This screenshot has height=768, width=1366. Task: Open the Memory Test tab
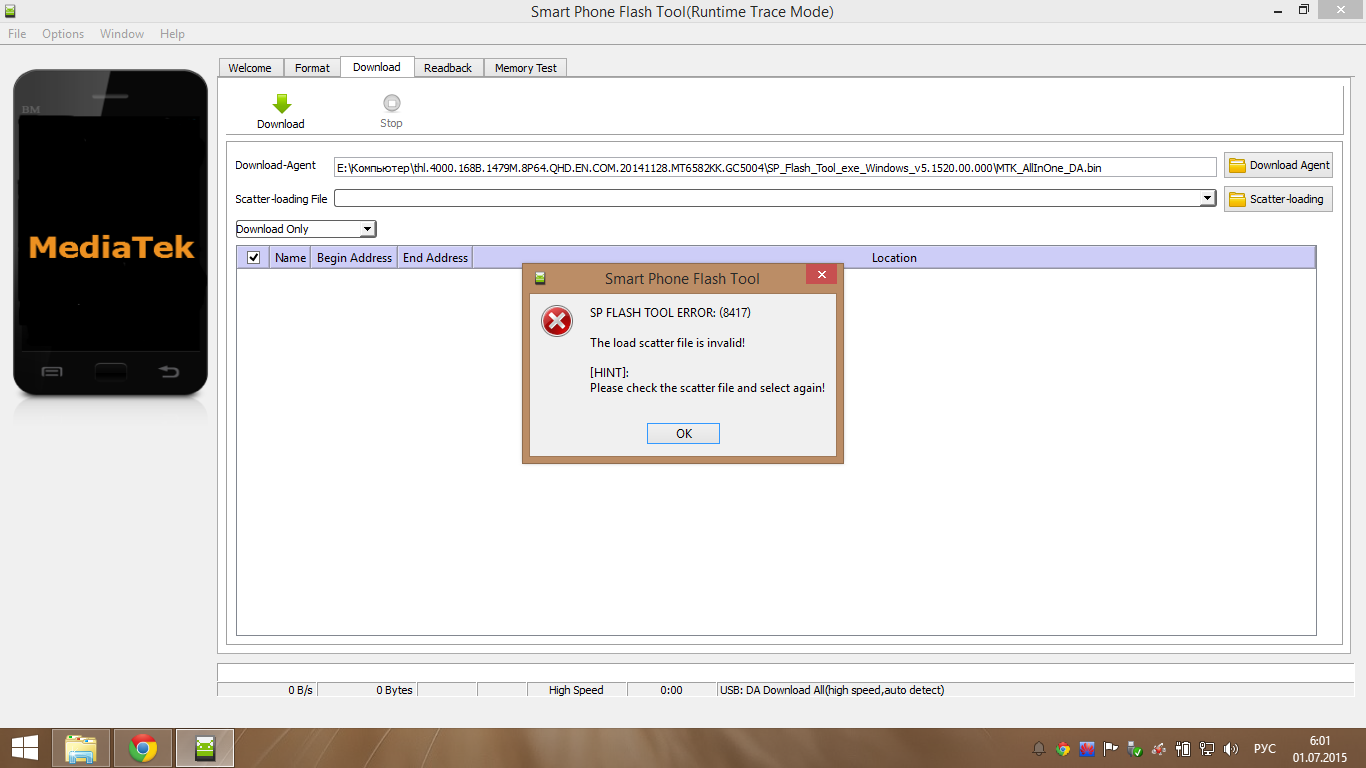tap(526, 68)
